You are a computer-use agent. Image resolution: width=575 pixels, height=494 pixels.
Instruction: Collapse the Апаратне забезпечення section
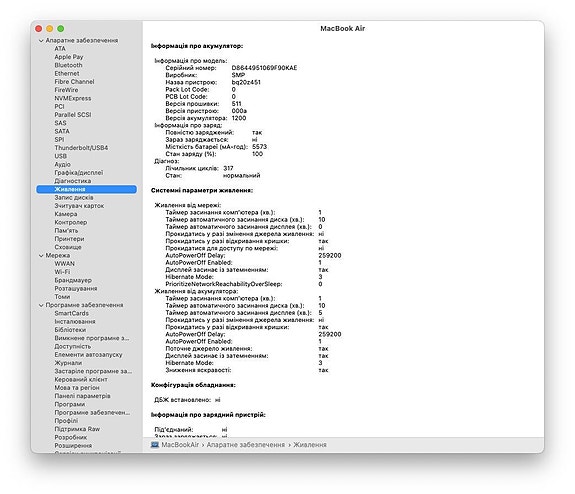(x=41, y=40)
